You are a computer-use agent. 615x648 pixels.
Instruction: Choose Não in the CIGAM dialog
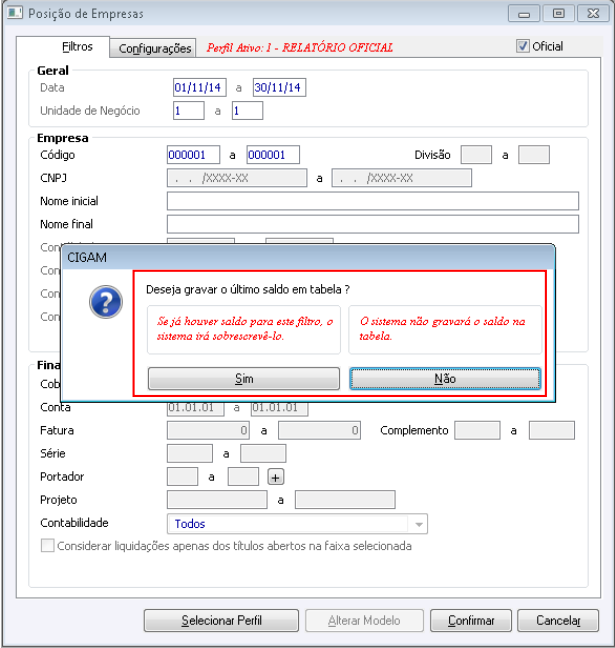click(x=445, y=379)
